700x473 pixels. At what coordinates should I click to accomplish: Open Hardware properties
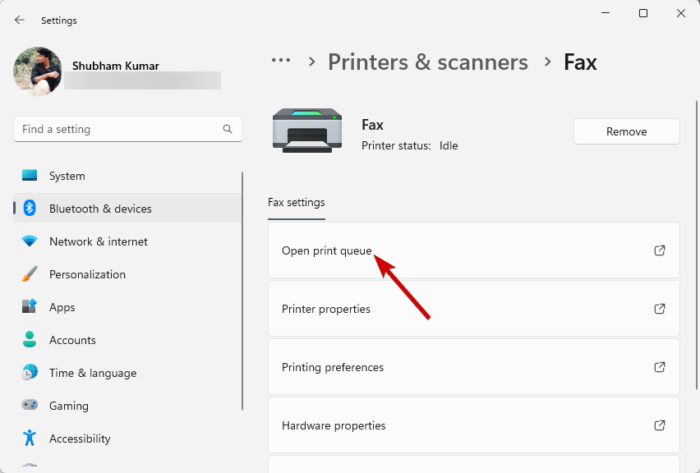pos(474,425)
